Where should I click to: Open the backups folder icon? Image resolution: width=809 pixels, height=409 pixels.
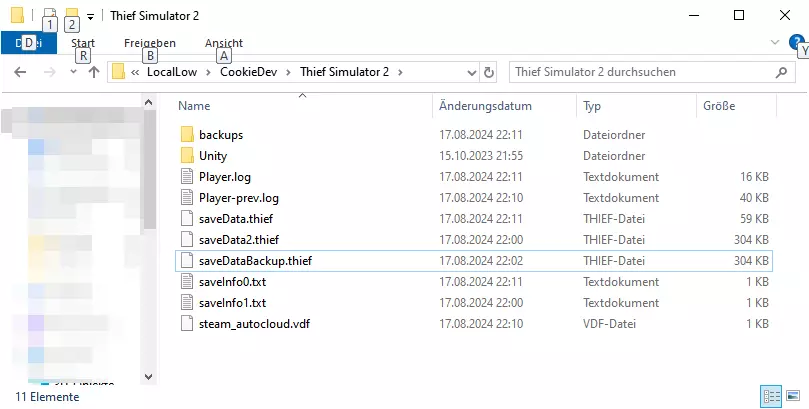[187, 135]
